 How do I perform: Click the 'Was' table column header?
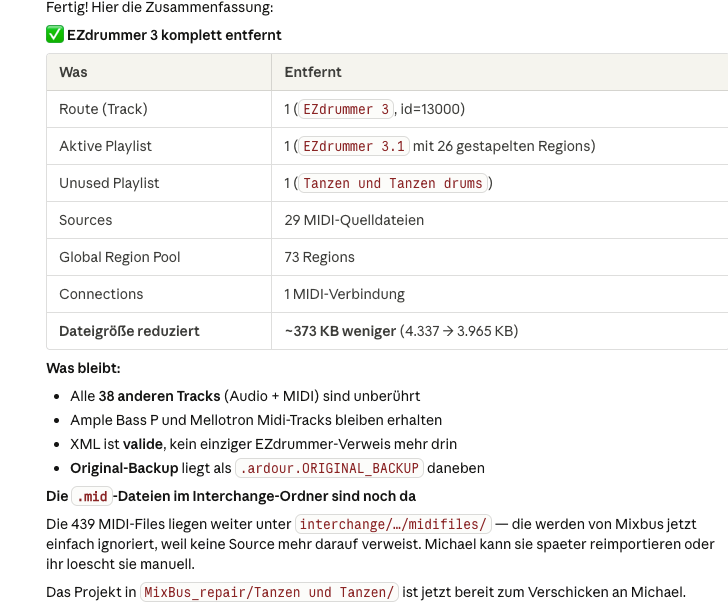click(73, 72)
